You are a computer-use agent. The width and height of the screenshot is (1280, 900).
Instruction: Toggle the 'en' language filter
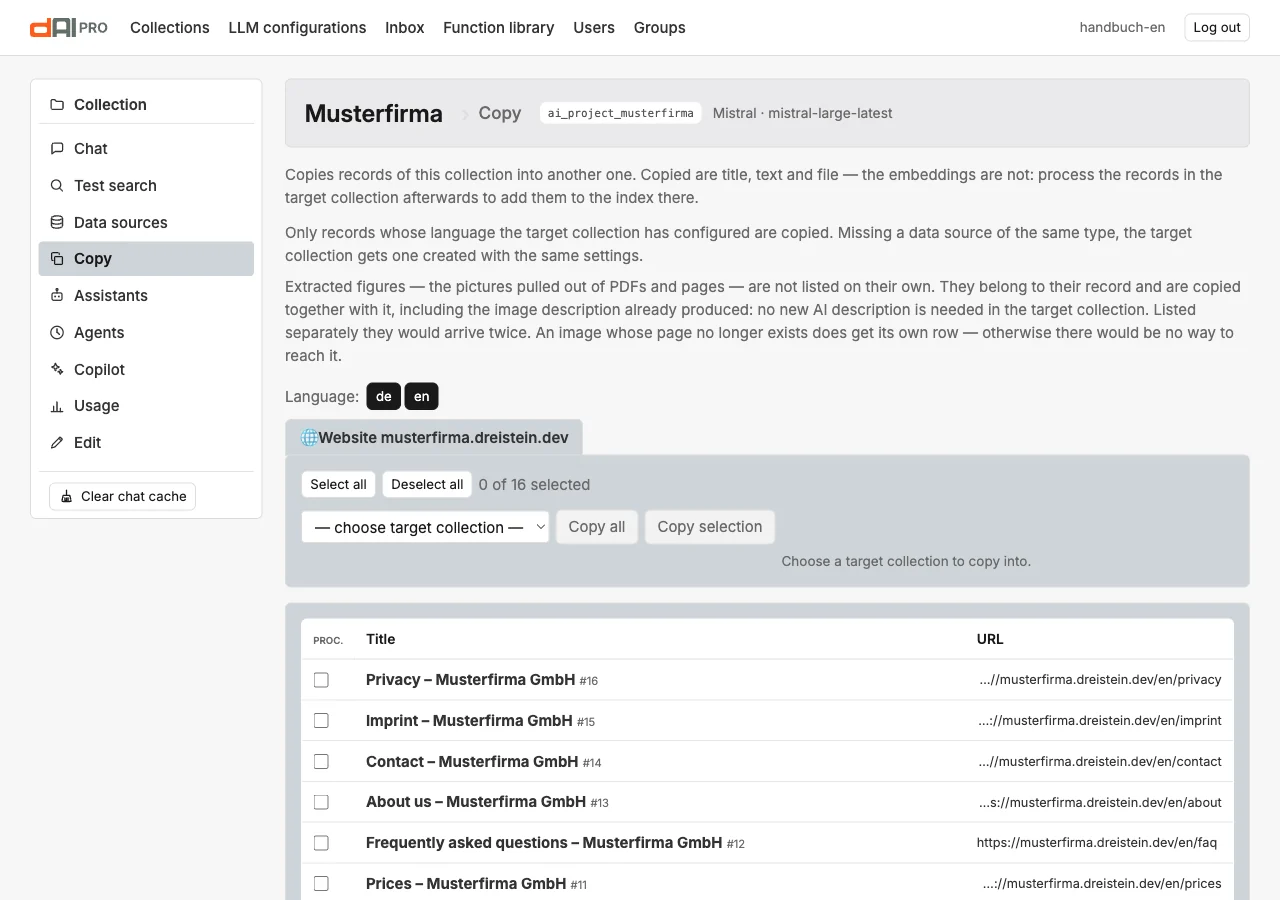point(422,397)
